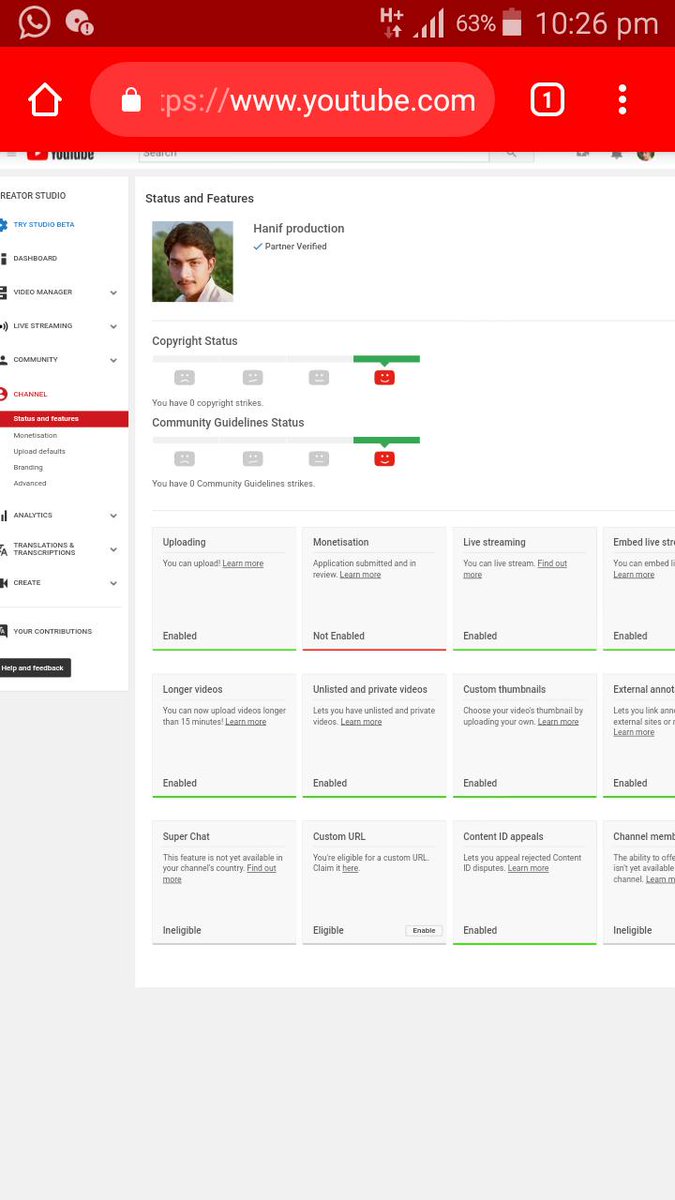Click the Enable button in Custom URL card
This screenshot has height=1200, width=675.
pyautogui.click(x=424, y=930)
